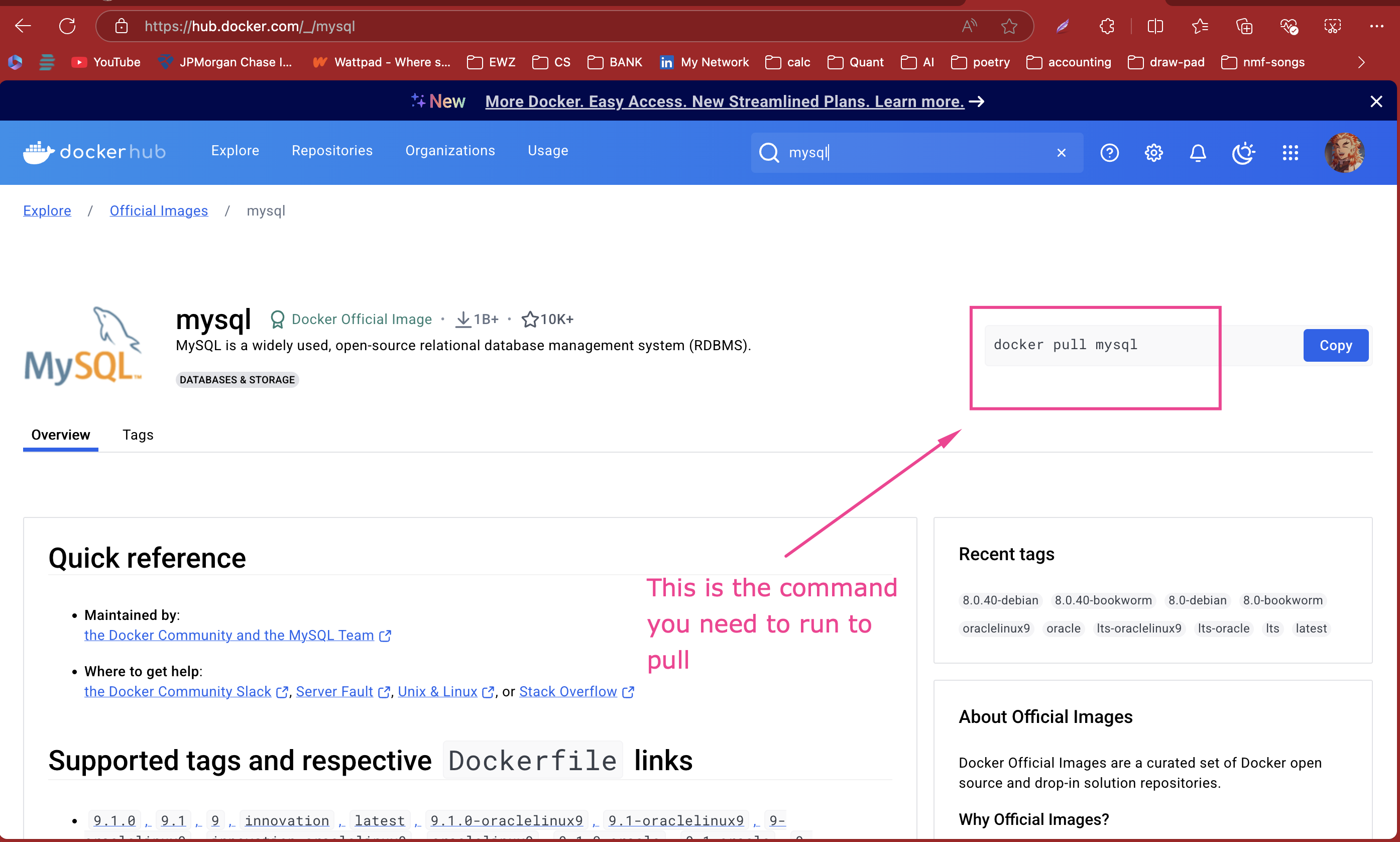
Task: Click the search magnifier icon
Action: (769, 153)
